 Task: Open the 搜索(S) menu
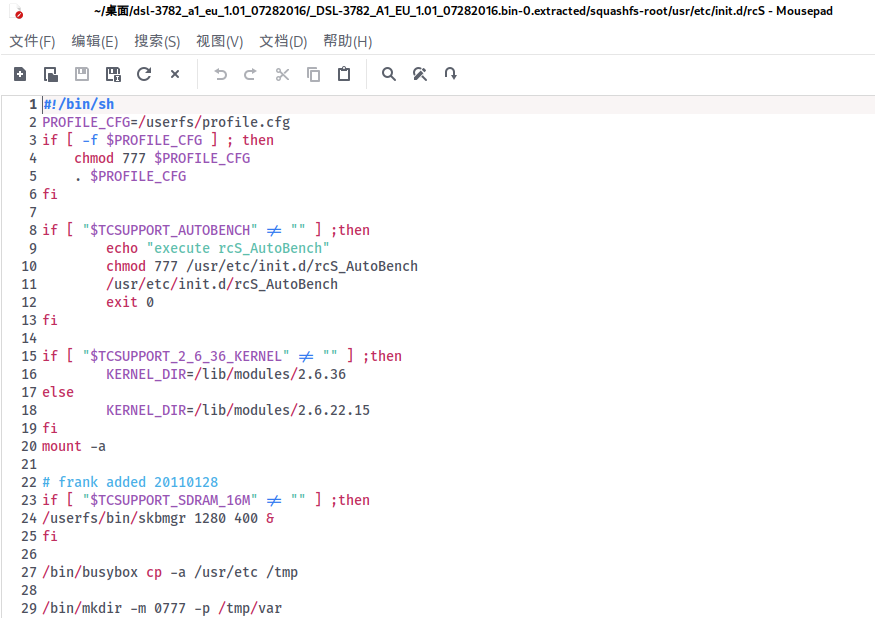coord(157,41)
